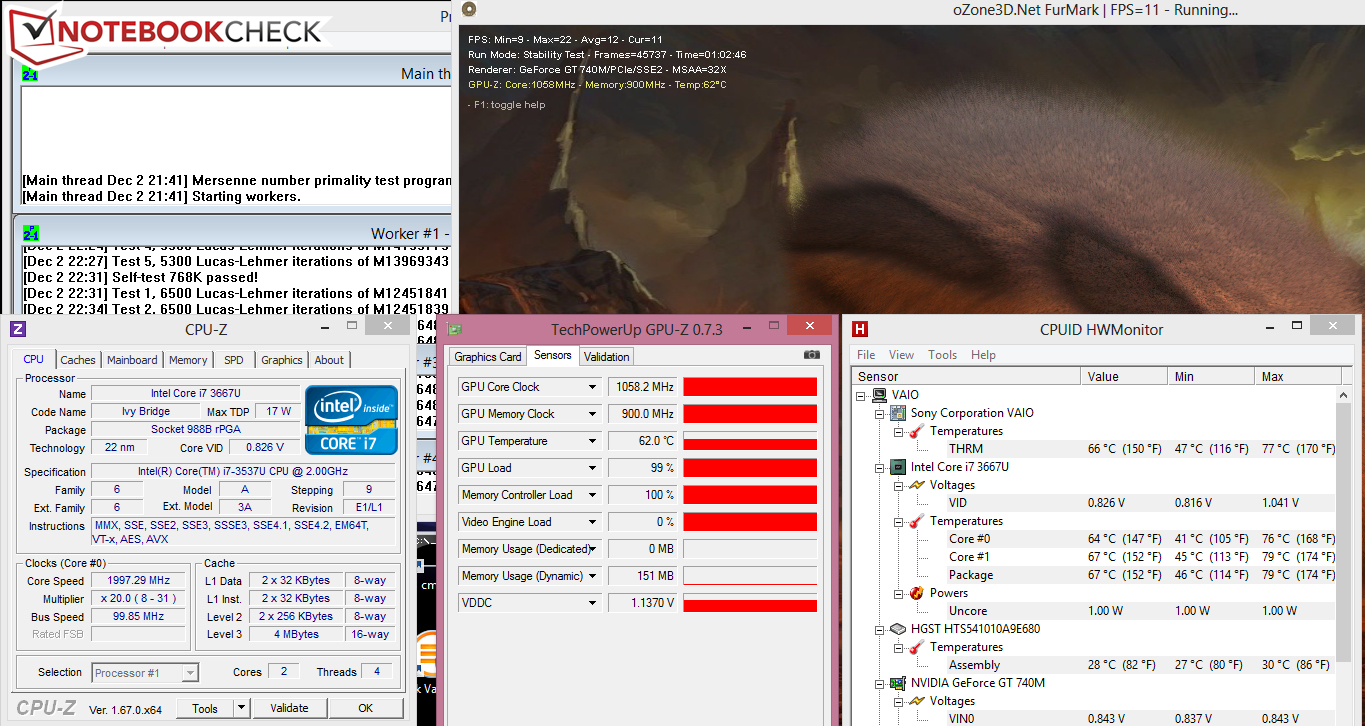1365x726 pixels.
Task: Take a GPU-Z screenshot with the camera icon
Action: click(812, 355)
